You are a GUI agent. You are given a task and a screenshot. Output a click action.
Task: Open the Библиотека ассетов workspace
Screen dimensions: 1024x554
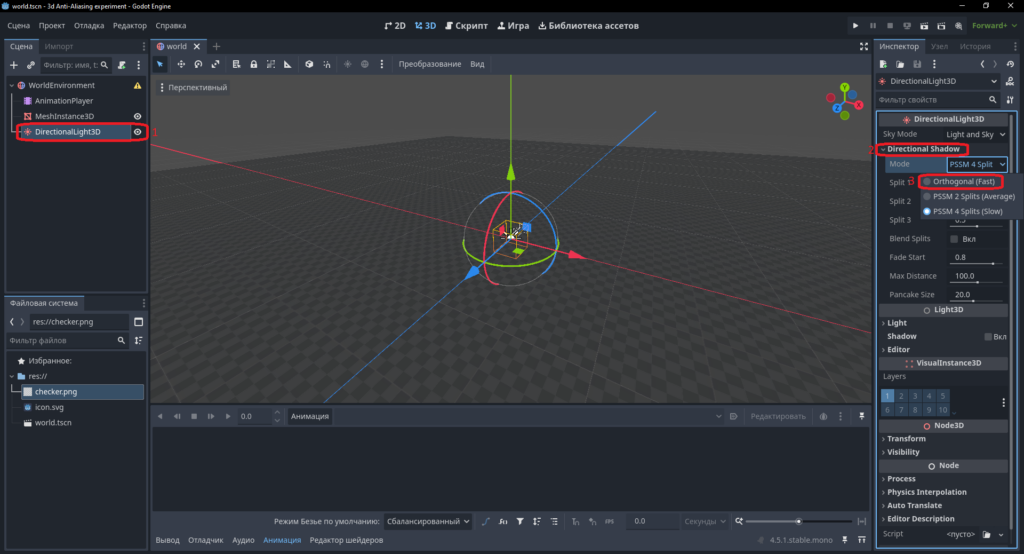pos(588,25)
